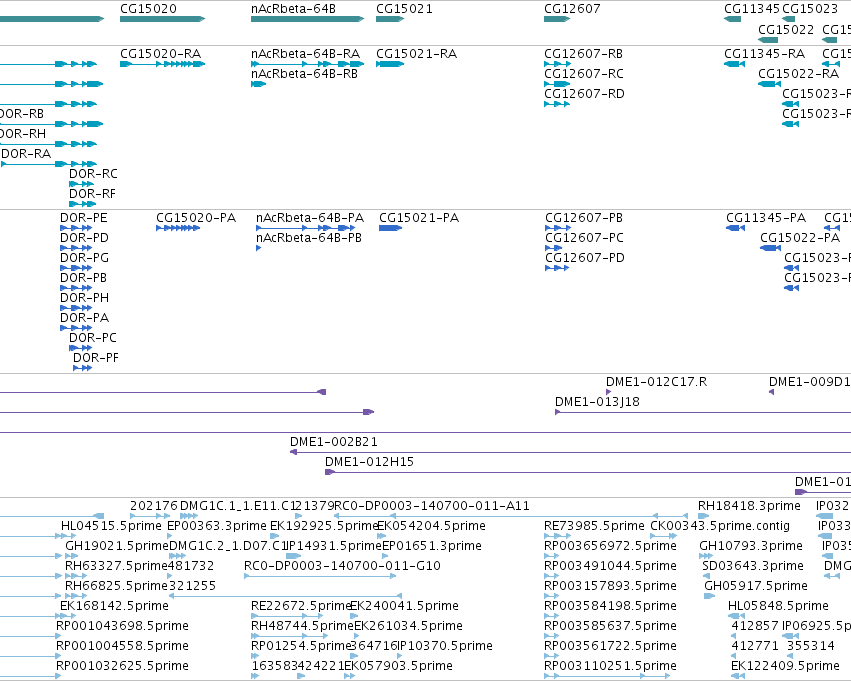The height and width of the screenshot is (681, 851).
Task: Select EST HL04515.5prime label
Action: [x=111, y=526]
